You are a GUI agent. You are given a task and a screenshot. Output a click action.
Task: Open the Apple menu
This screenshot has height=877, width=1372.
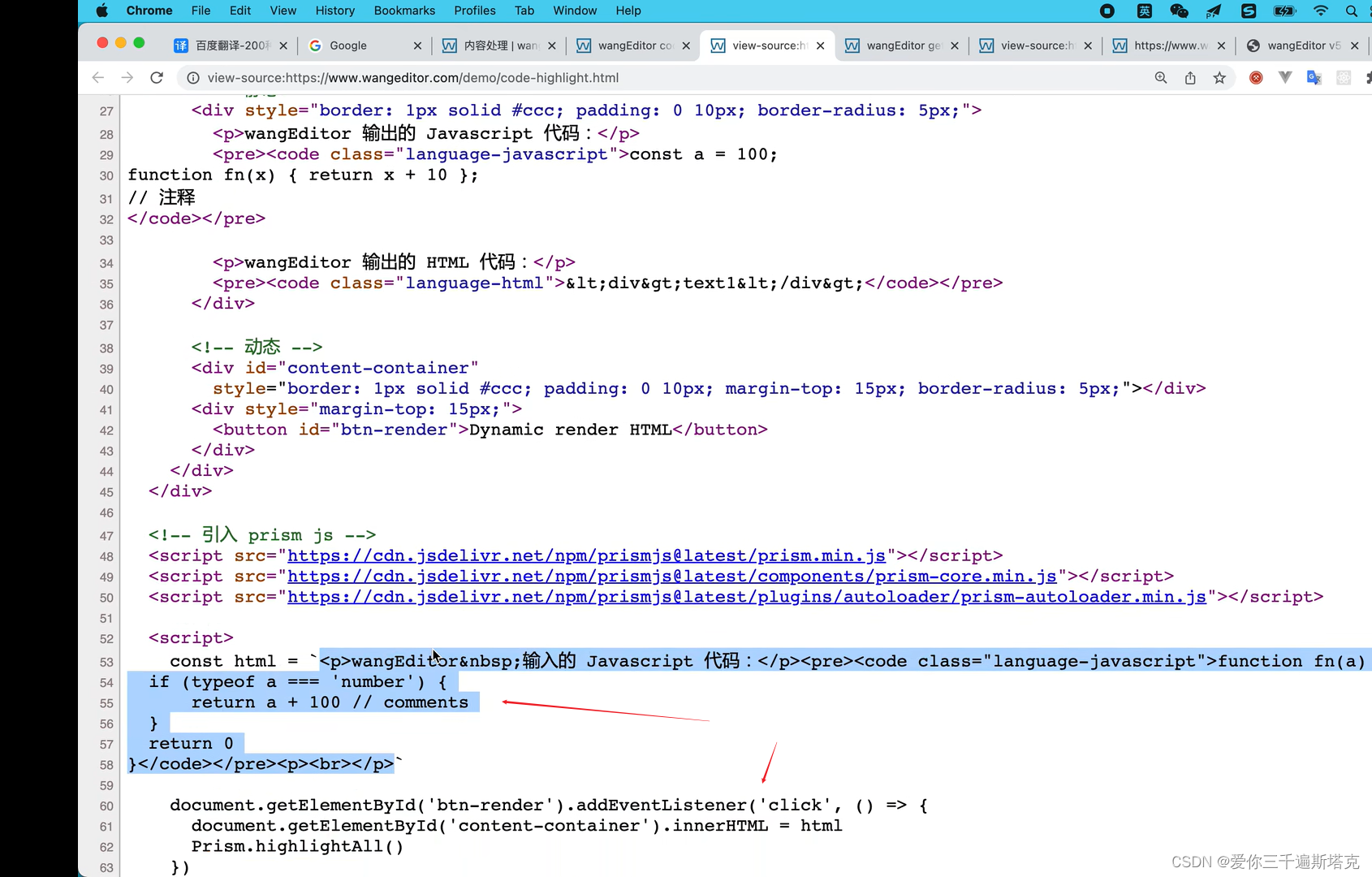tap(101, 11)
